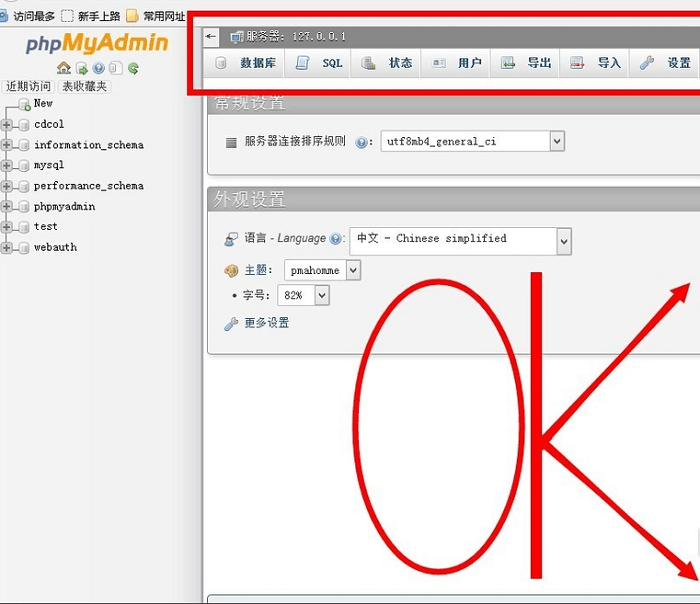Viewport: 700px width, 604px height.
Task: Open cdcol database name
Action: (49, 124)
